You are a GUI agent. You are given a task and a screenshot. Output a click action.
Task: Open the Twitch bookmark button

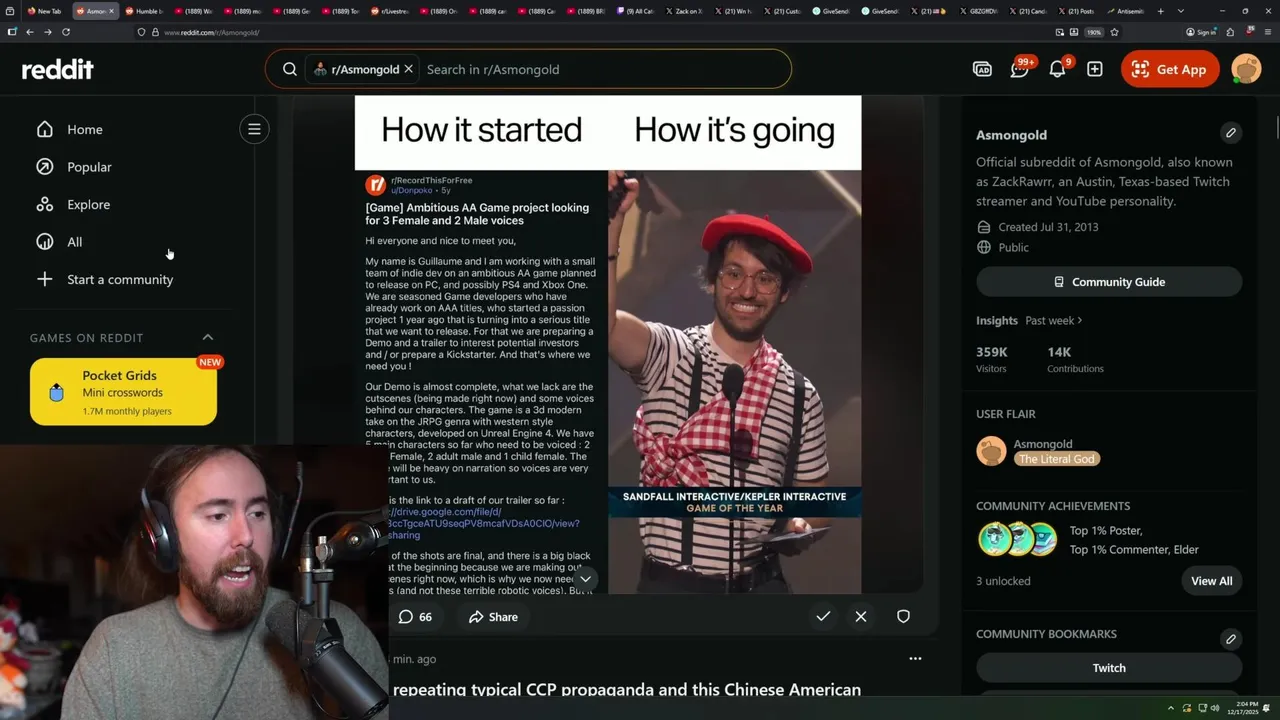point(1109,668)
